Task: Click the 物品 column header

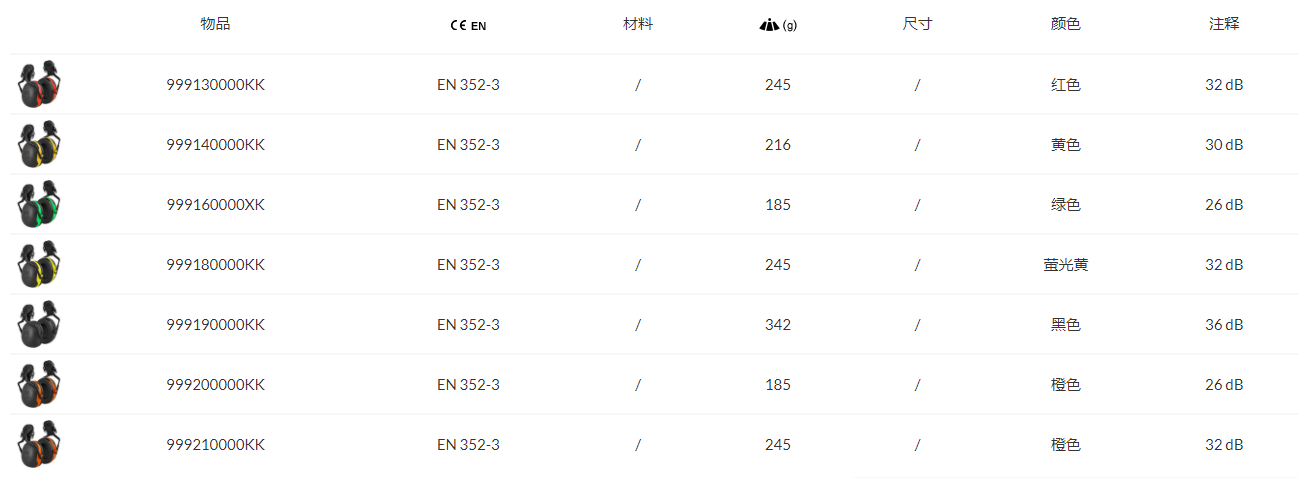Action: pyautogui.click(x=215, y=24)
